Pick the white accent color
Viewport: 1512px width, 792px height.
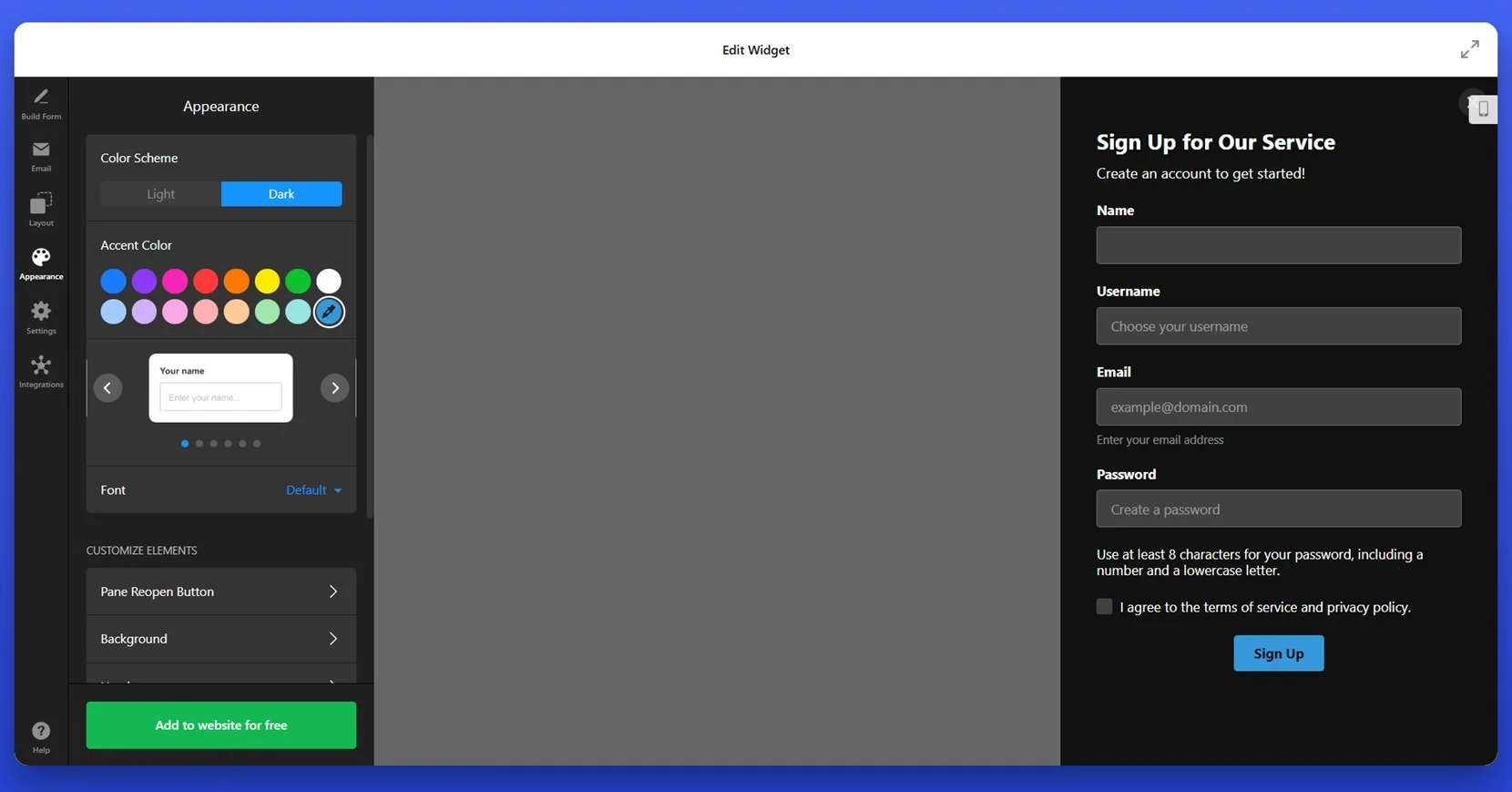[329, 281]
